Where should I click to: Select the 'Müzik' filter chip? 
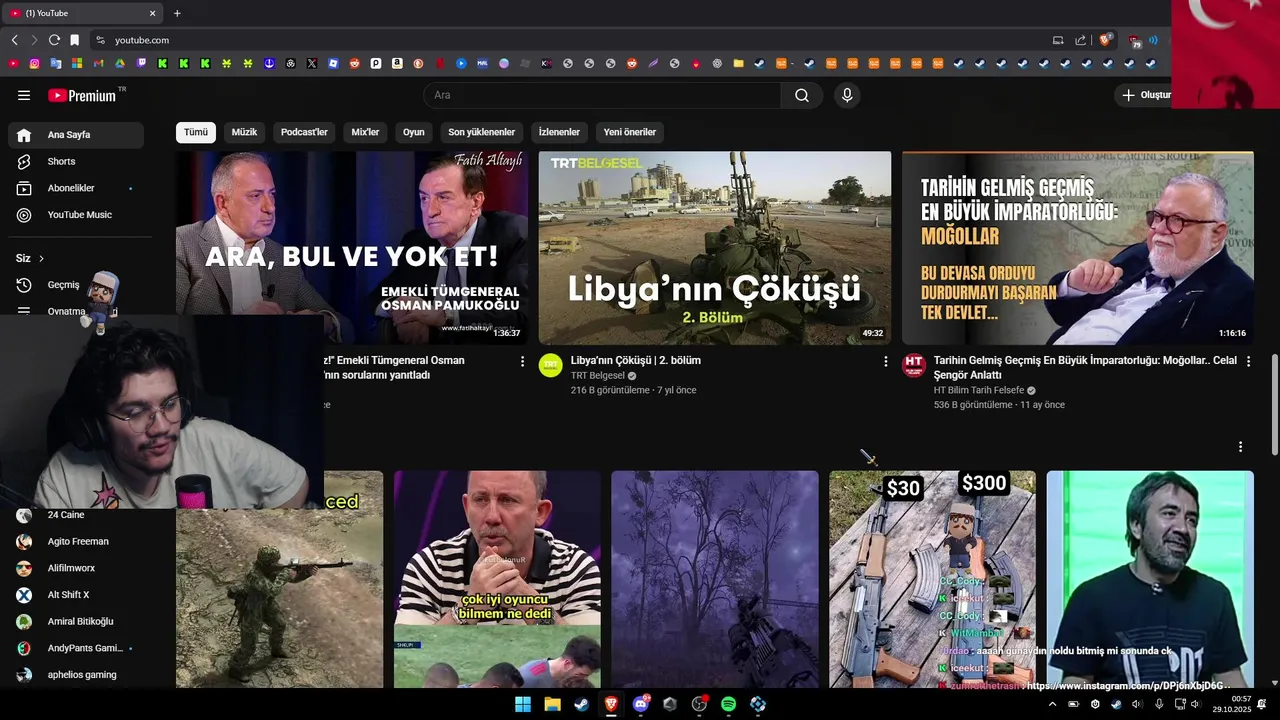point(244,132)
